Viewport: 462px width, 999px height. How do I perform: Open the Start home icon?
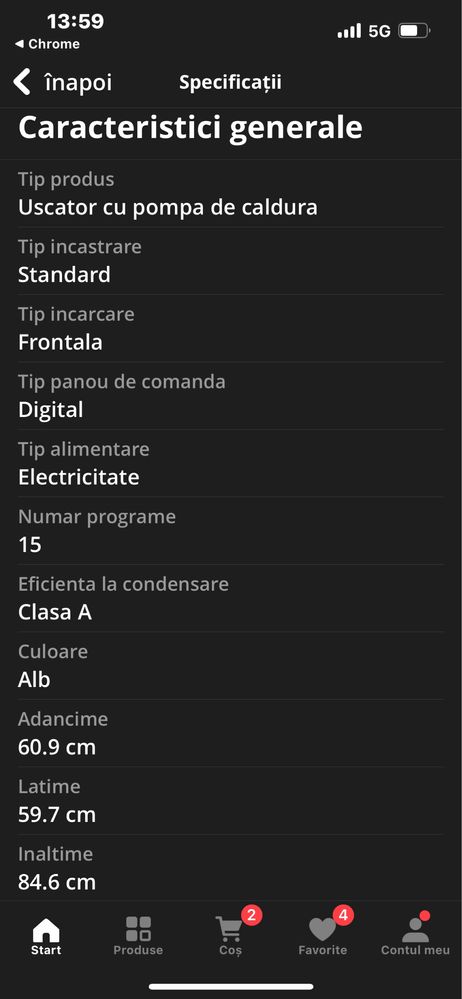point(46,929)
